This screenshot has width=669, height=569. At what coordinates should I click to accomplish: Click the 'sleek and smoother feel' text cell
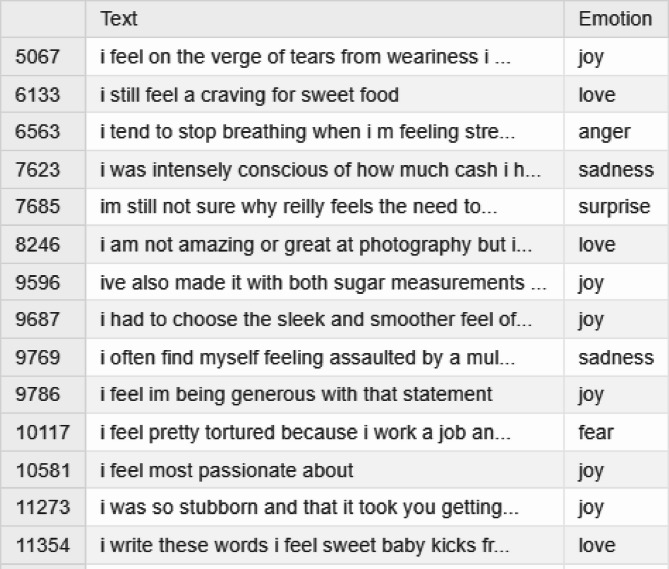315,320
